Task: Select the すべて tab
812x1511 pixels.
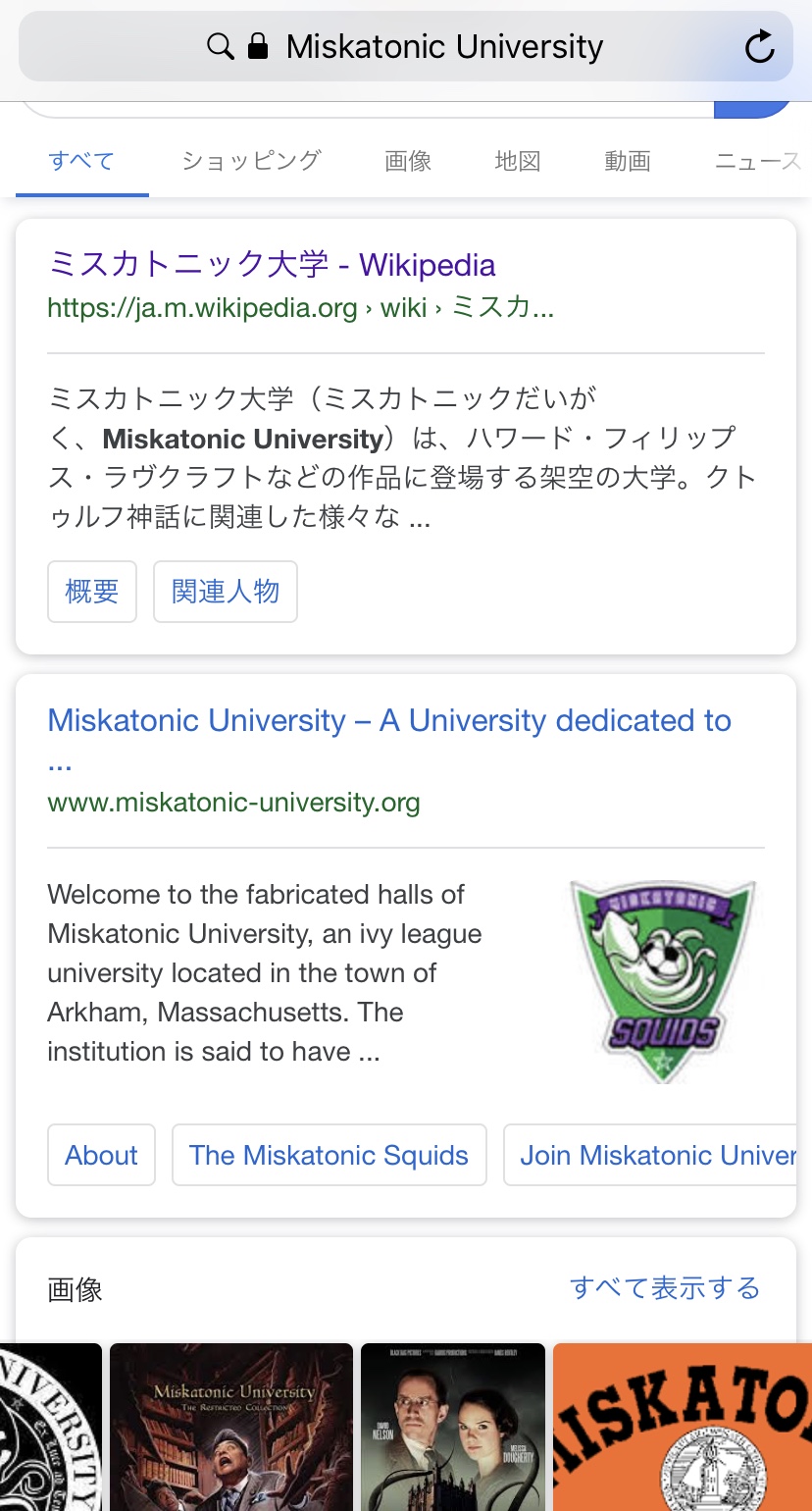Action: [81, 161]
